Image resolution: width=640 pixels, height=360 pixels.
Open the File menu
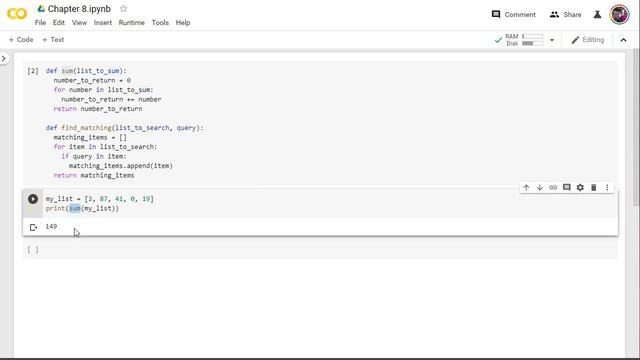click(x=40, y=23)
